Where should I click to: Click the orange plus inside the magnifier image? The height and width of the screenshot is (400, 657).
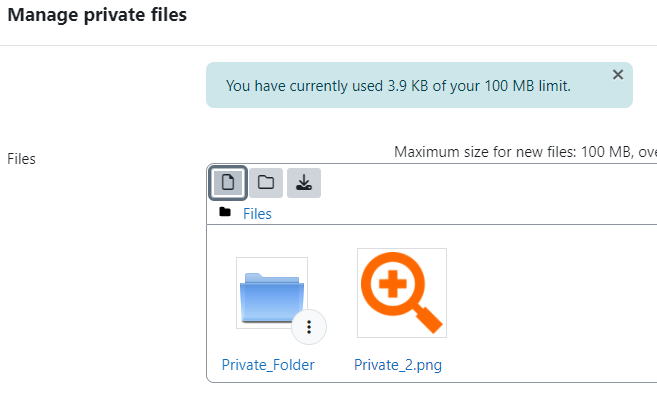[393, 284]
